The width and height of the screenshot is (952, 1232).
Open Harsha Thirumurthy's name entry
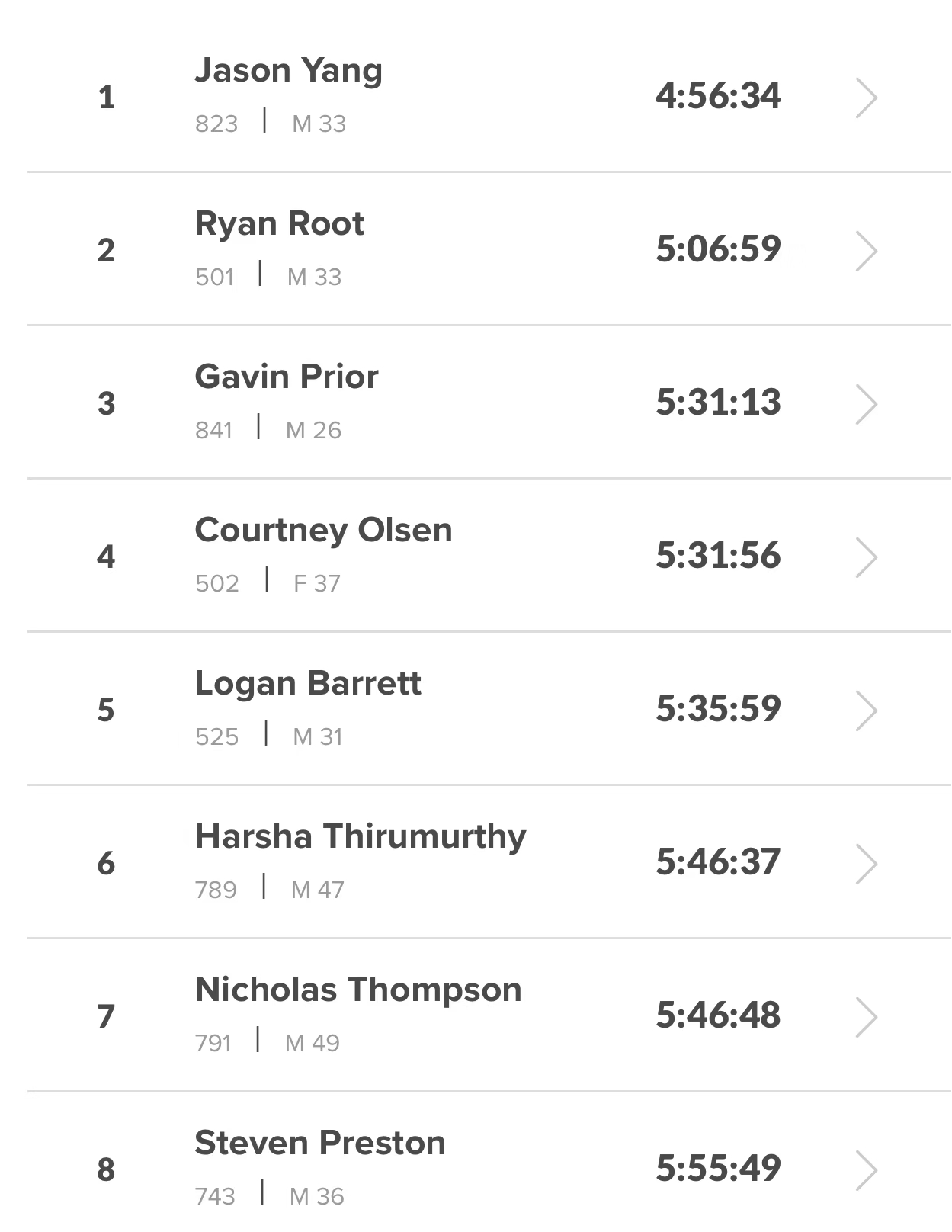point(360,837)
